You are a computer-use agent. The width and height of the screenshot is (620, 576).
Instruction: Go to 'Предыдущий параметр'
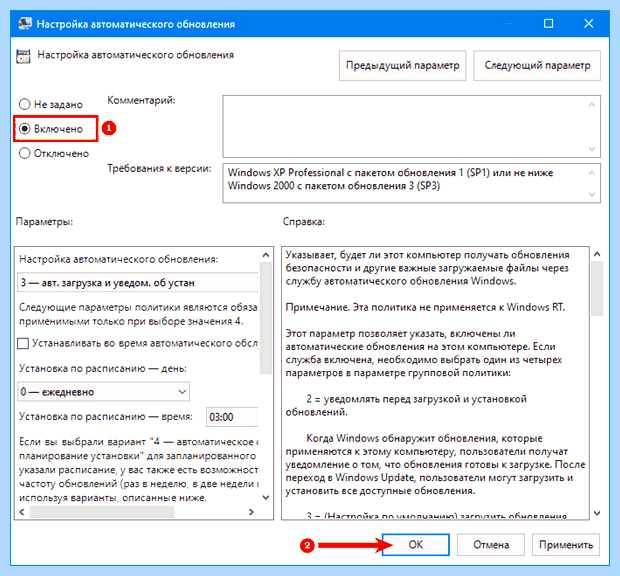point(403,66)
